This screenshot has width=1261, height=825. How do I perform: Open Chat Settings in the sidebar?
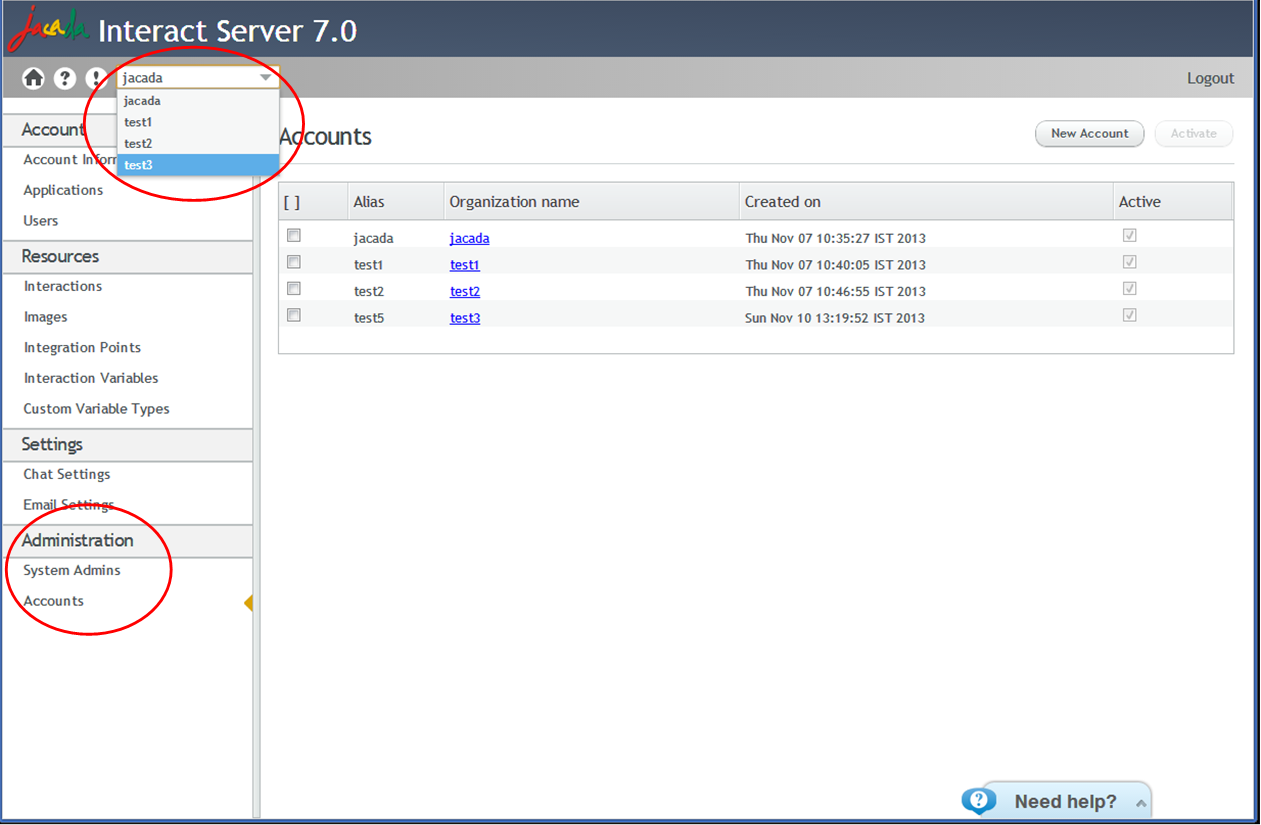click(67, 474)
